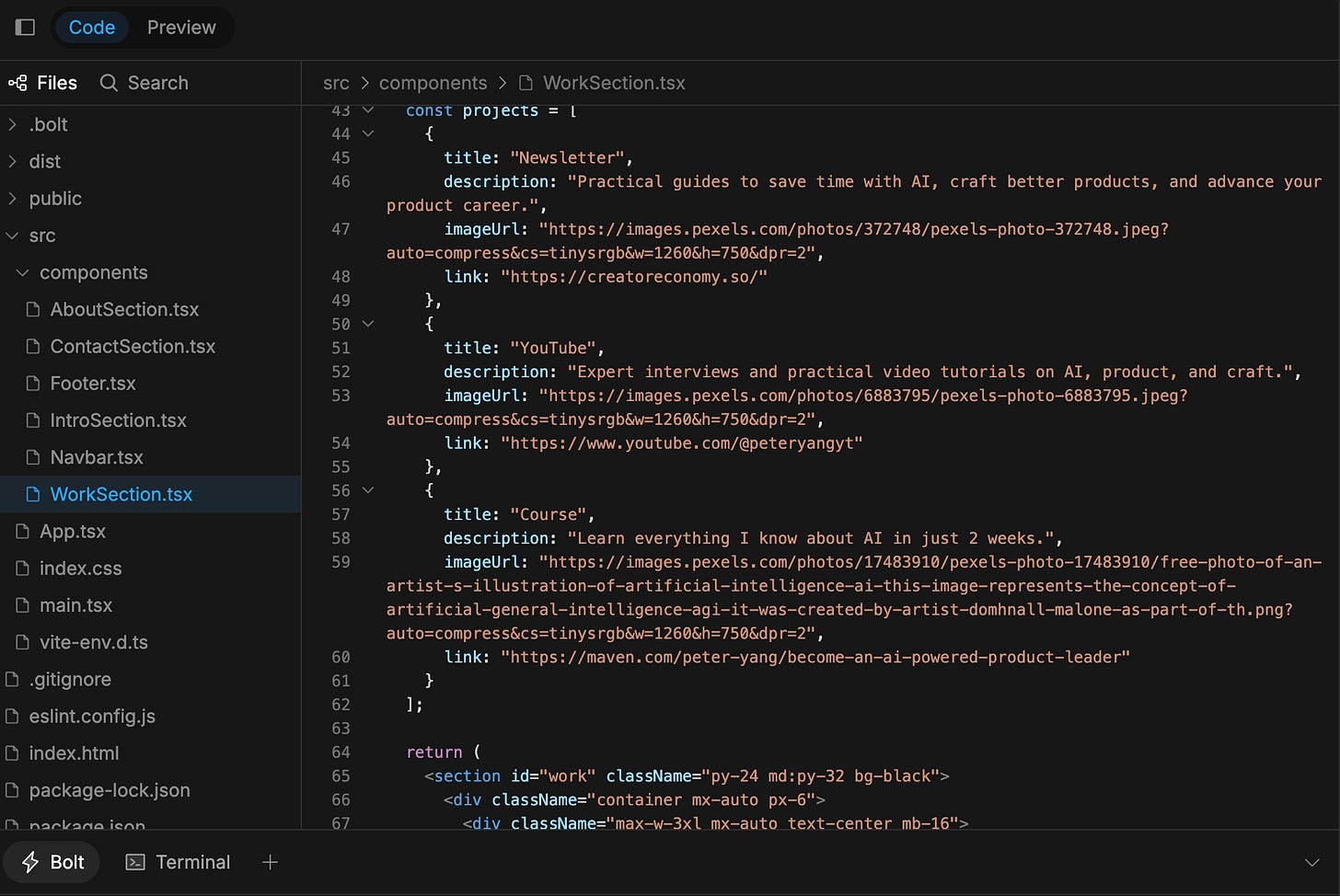Fold code block at line 44

pyautogui.click(x=368, y=133)
